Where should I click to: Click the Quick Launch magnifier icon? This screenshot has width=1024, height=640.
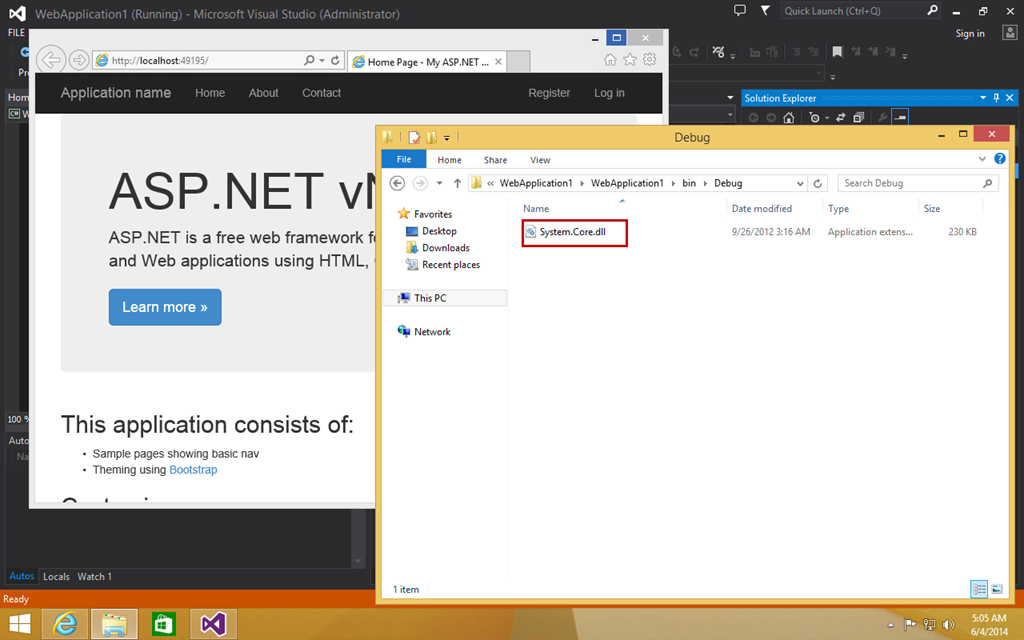(x=933, y=10)
